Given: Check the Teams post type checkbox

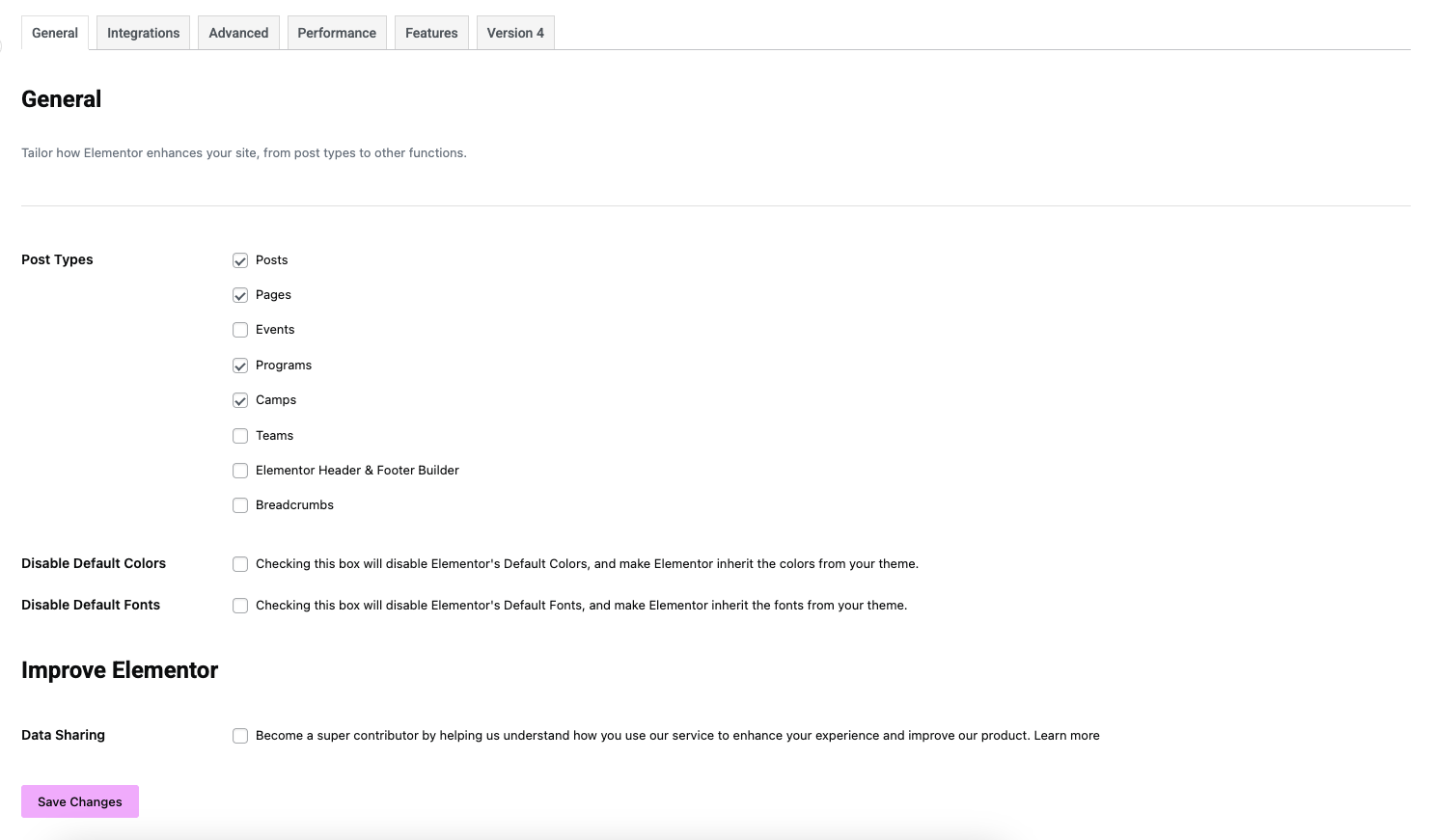Looking at the screenshot, I should pyautogui.click(x=240, y=436).
